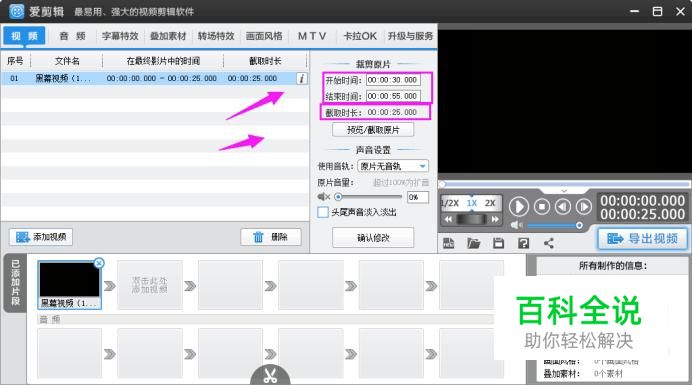
Task: Open the 升级与服务 tab
Action: coord(410,36)
